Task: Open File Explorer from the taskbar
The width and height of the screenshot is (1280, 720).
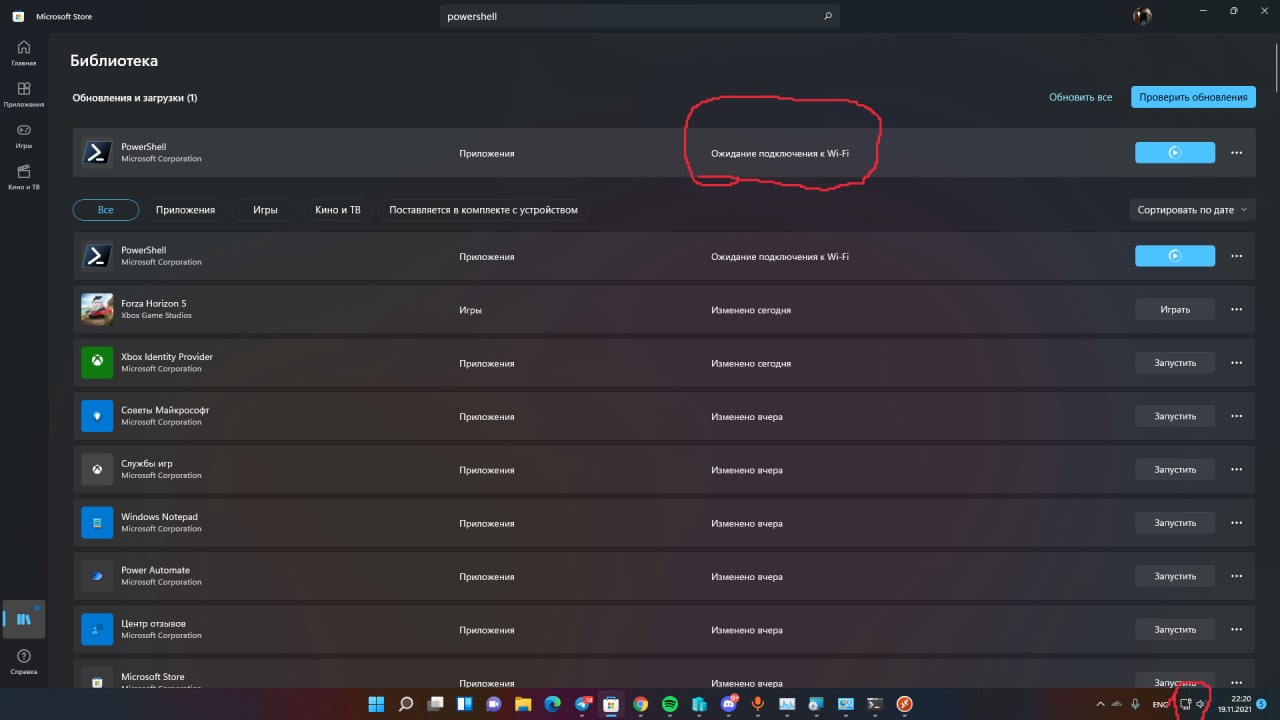Action: coord(522,704)
